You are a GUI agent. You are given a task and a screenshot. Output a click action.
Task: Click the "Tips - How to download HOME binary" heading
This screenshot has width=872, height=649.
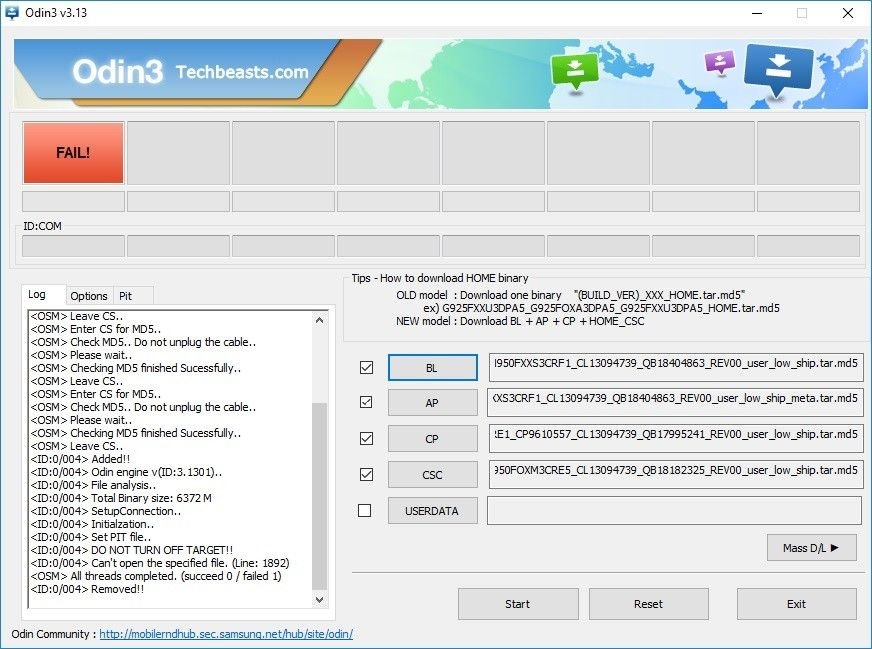(440, 278)
